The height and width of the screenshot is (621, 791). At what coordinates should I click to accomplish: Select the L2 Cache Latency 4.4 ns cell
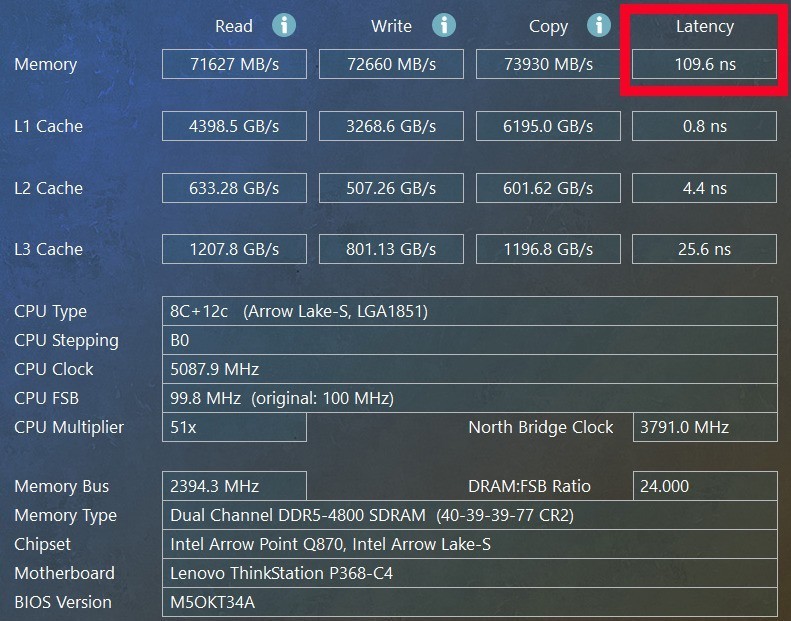[x=705, y=188]
